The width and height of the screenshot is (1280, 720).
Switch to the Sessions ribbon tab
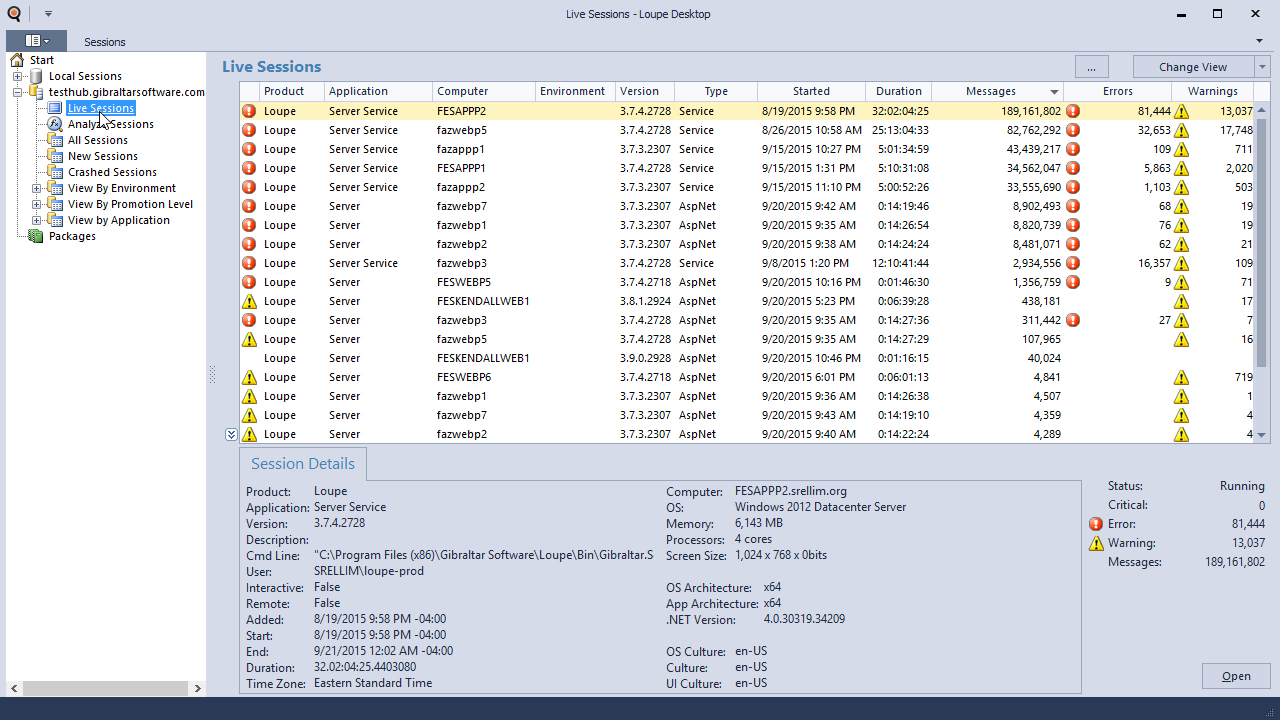[105, 42]
